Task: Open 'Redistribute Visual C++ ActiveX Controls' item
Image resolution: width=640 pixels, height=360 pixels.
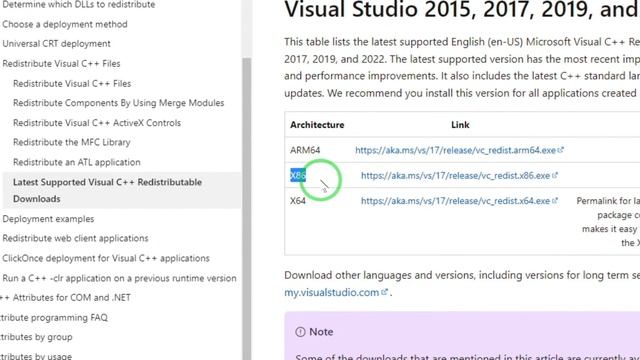Action: (97, 123)
